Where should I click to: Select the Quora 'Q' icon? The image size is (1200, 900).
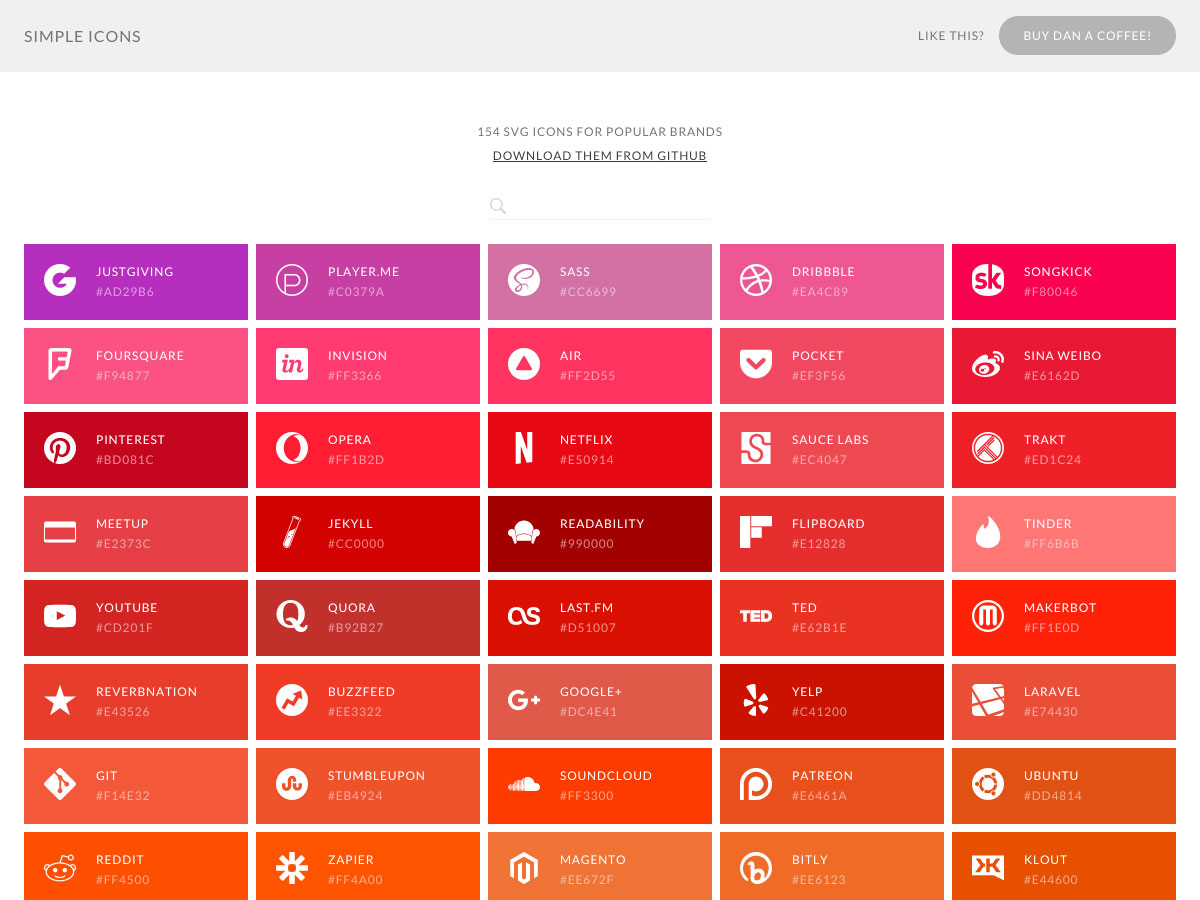coord(292,617)
